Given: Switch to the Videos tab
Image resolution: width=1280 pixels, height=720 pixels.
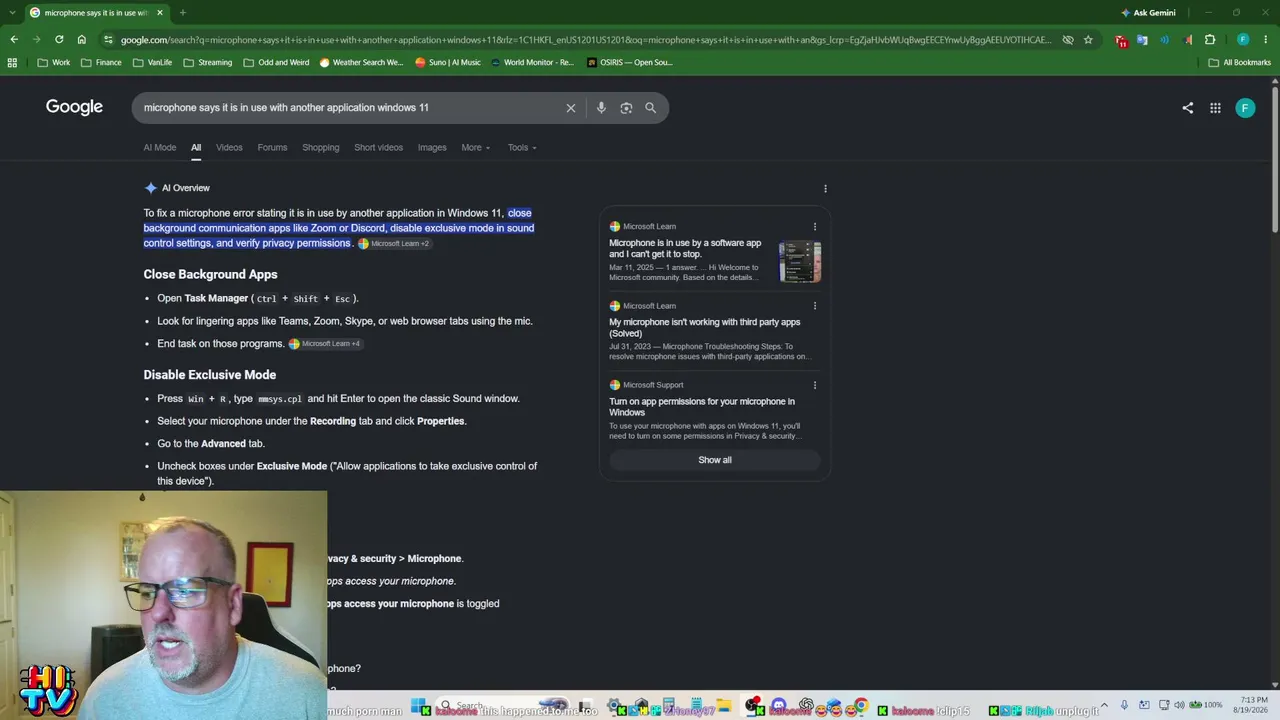Looking at the screenshot, I should [x=229, y=147].
